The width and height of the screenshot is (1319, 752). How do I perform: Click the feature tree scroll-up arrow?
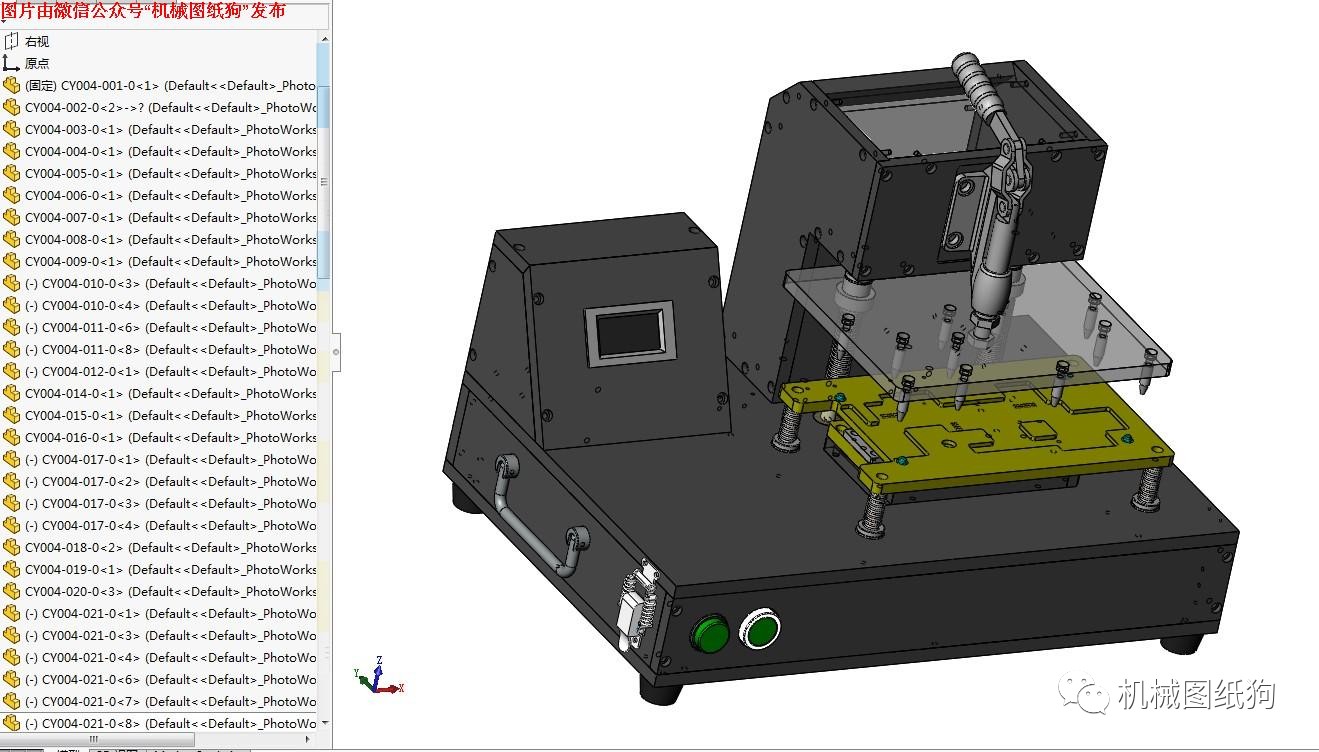(323, 37)
